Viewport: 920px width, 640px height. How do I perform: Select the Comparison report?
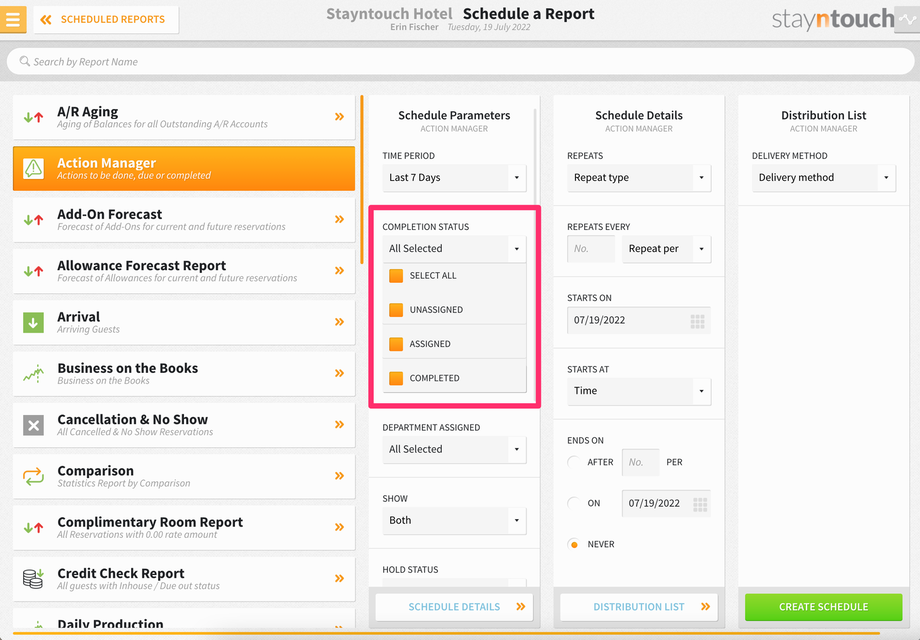point(184,476)
